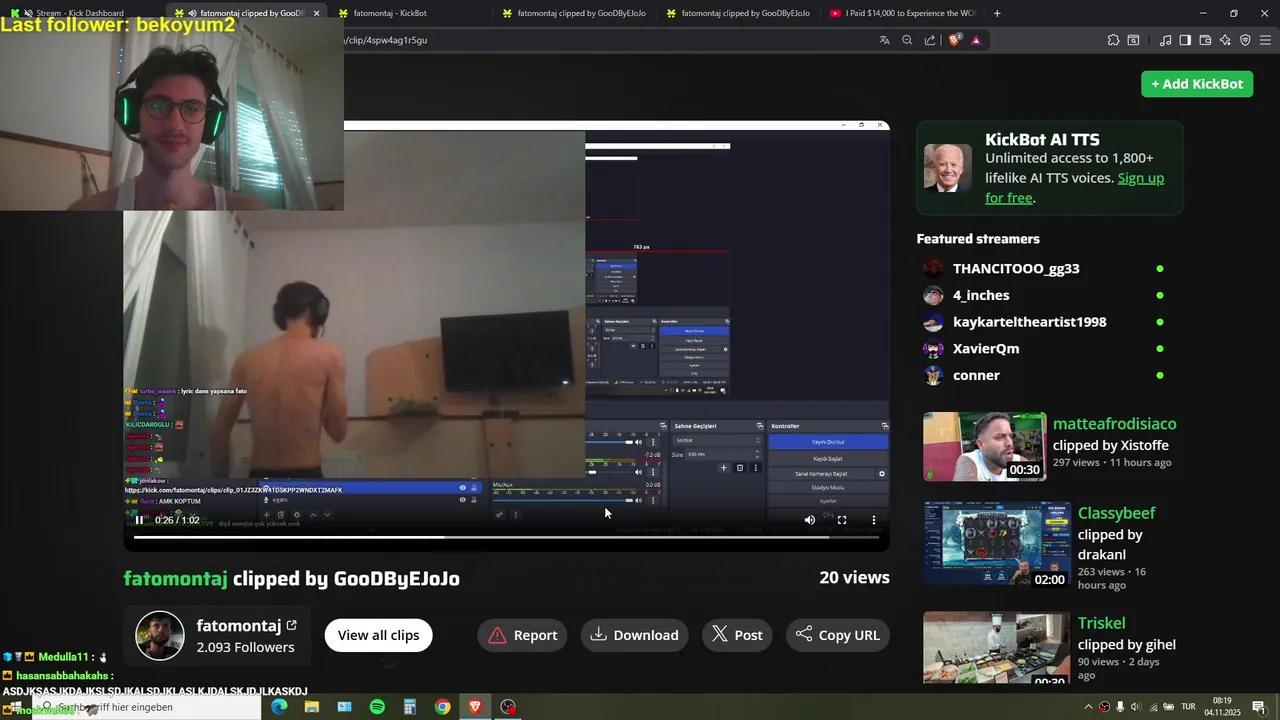Copy the clip URL
Image resolution: width=1280 pixels, height=720 pixels.
(x=838, y=635)
